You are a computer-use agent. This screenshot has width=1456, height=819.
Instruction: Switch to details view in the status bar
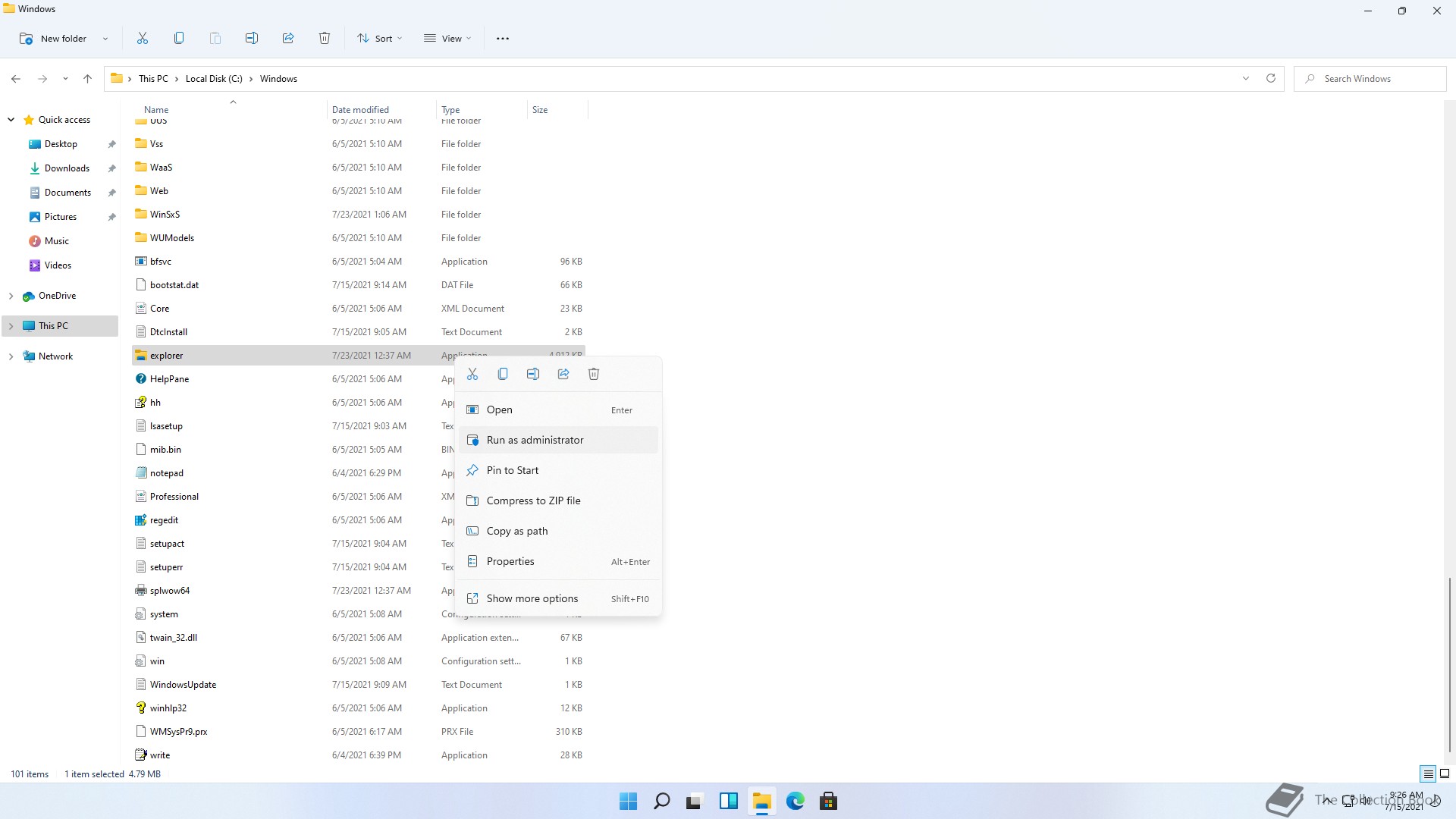click(1428, 773)
